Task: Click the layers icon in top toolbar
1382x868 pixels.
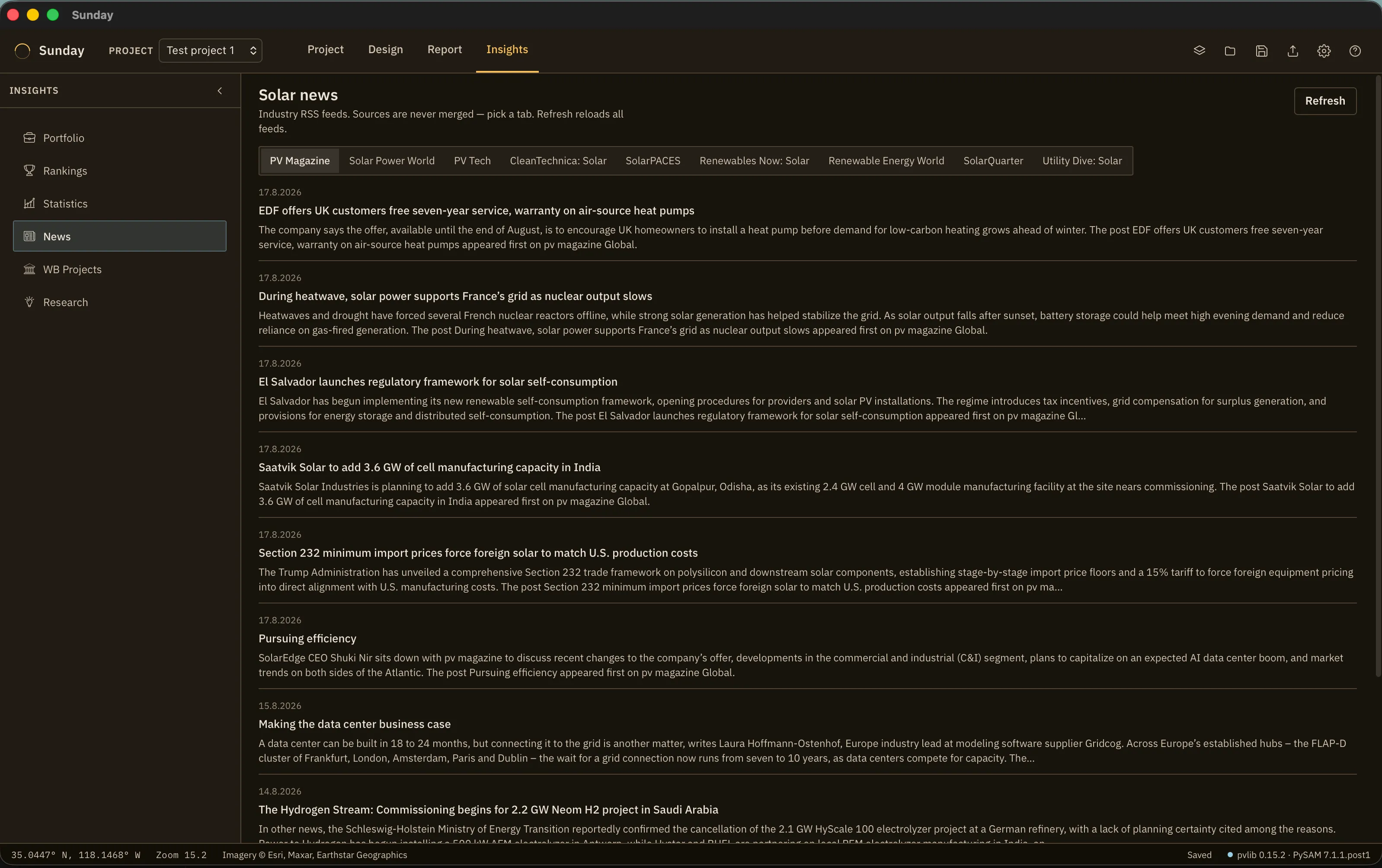Action: pyautogui.click(x=1199, y=51)
